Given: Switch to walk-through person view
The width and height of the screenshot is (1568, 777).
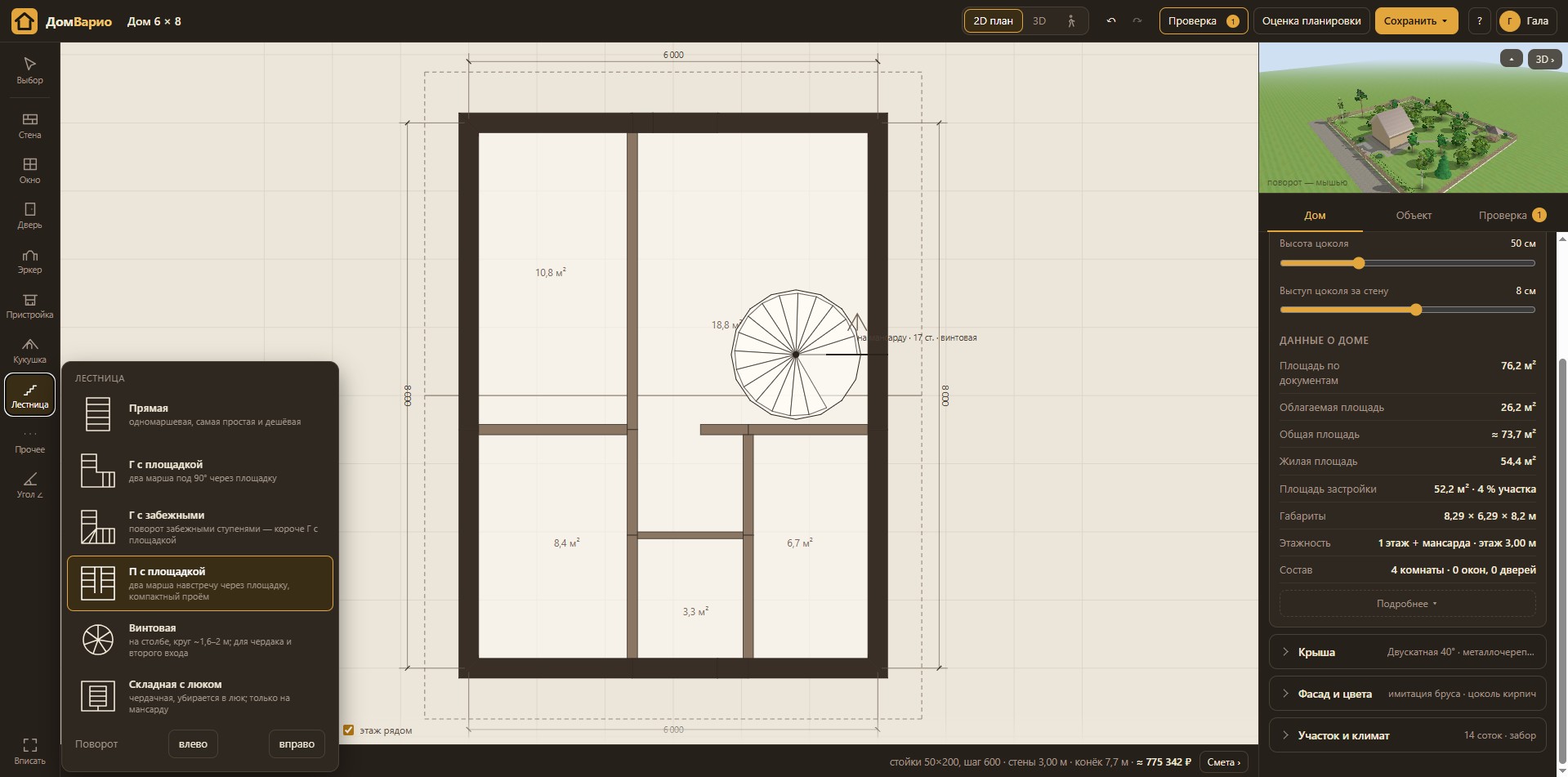Looking at the screenshot, I should (x=1070, y=21).
